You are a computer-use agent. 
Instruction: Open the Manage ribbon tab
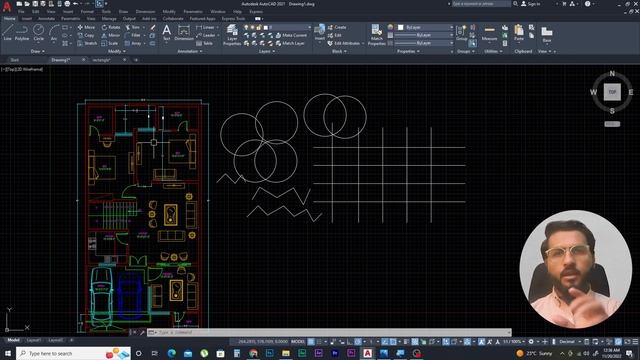point(109,19)
